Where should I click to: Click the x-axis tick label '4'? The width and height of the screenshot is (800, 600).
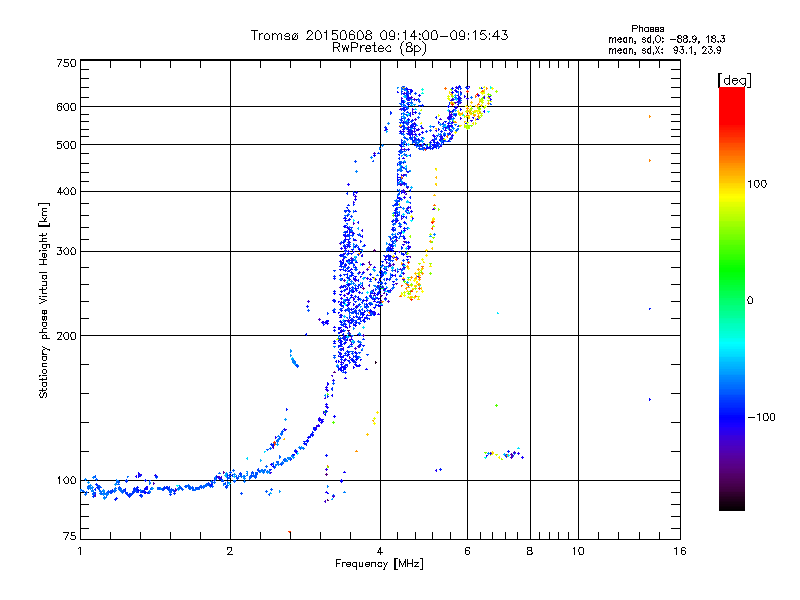380,551
